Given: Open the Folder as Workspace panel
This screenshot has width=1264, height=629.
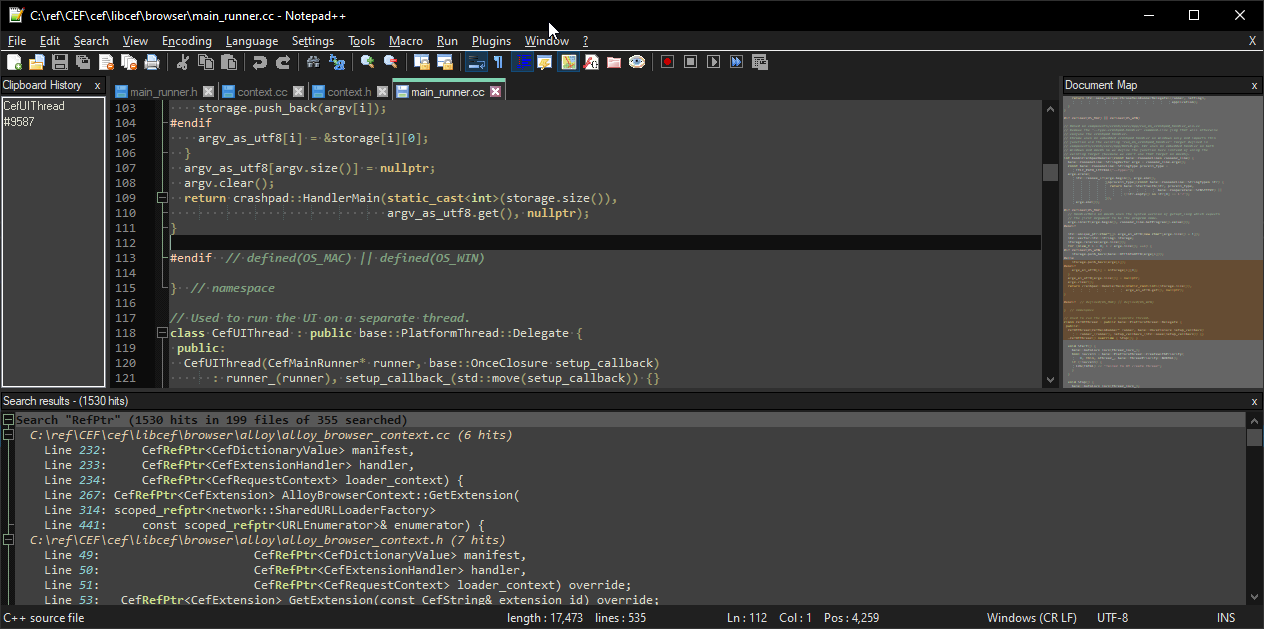Looking at the screenshot, I should (x=612, y=62).
